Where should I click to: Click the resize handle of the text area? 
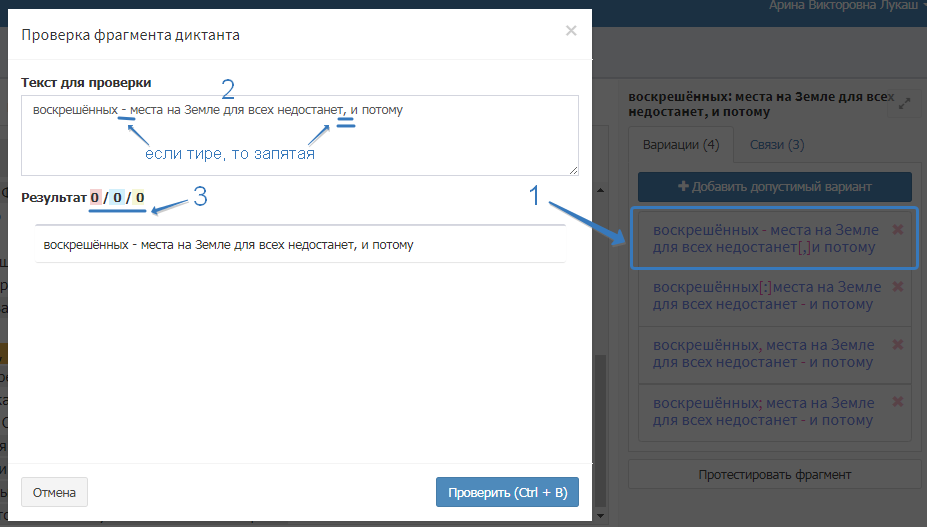tap(573, 170)
